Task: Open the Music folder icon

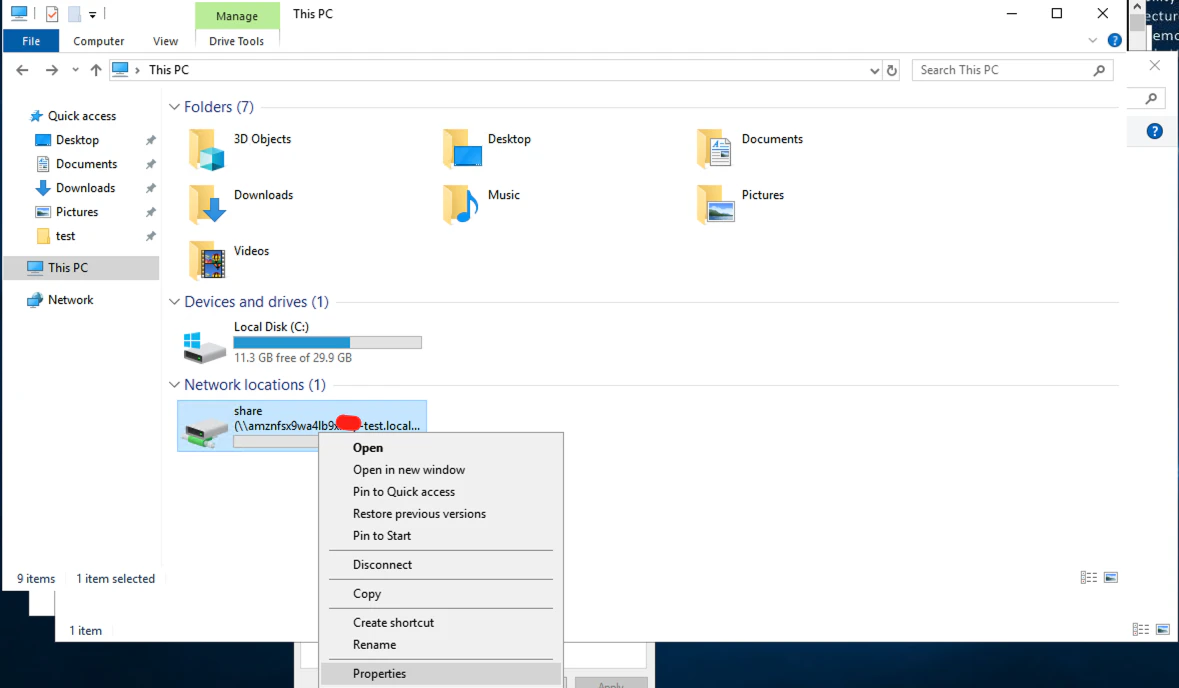Action: point(460,205)
